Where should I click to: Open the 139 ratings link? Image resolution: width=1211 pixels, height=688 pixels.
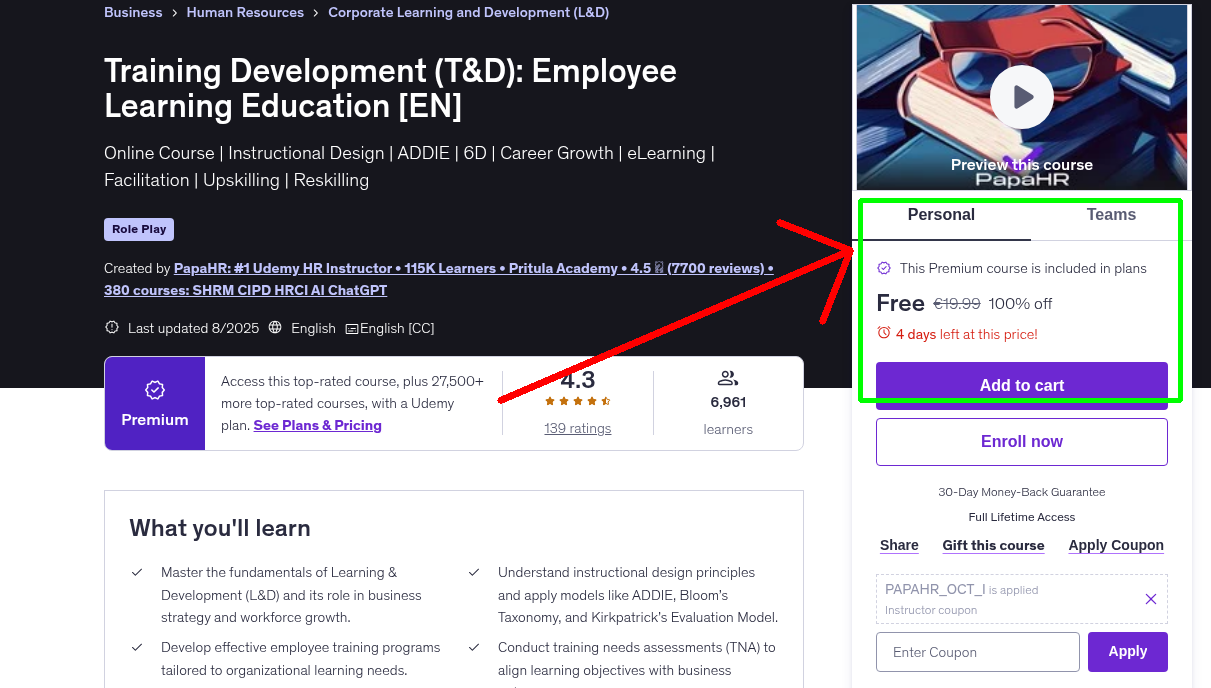coord(577,428)
